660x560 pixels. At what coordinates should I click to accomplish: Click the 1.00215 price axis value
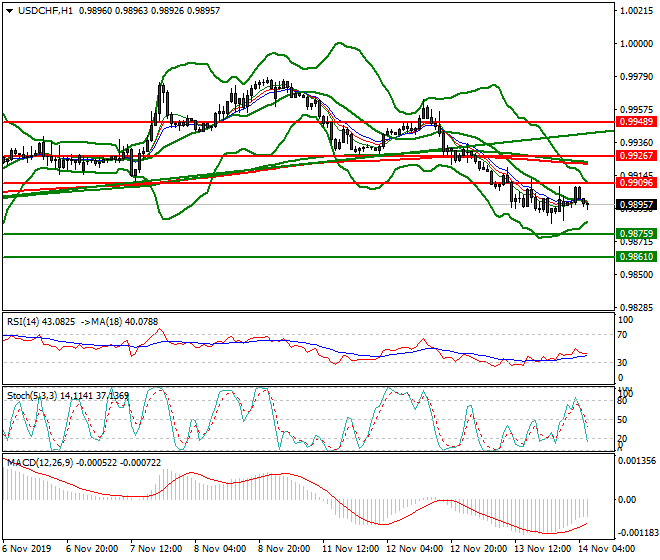click(636, 11)
